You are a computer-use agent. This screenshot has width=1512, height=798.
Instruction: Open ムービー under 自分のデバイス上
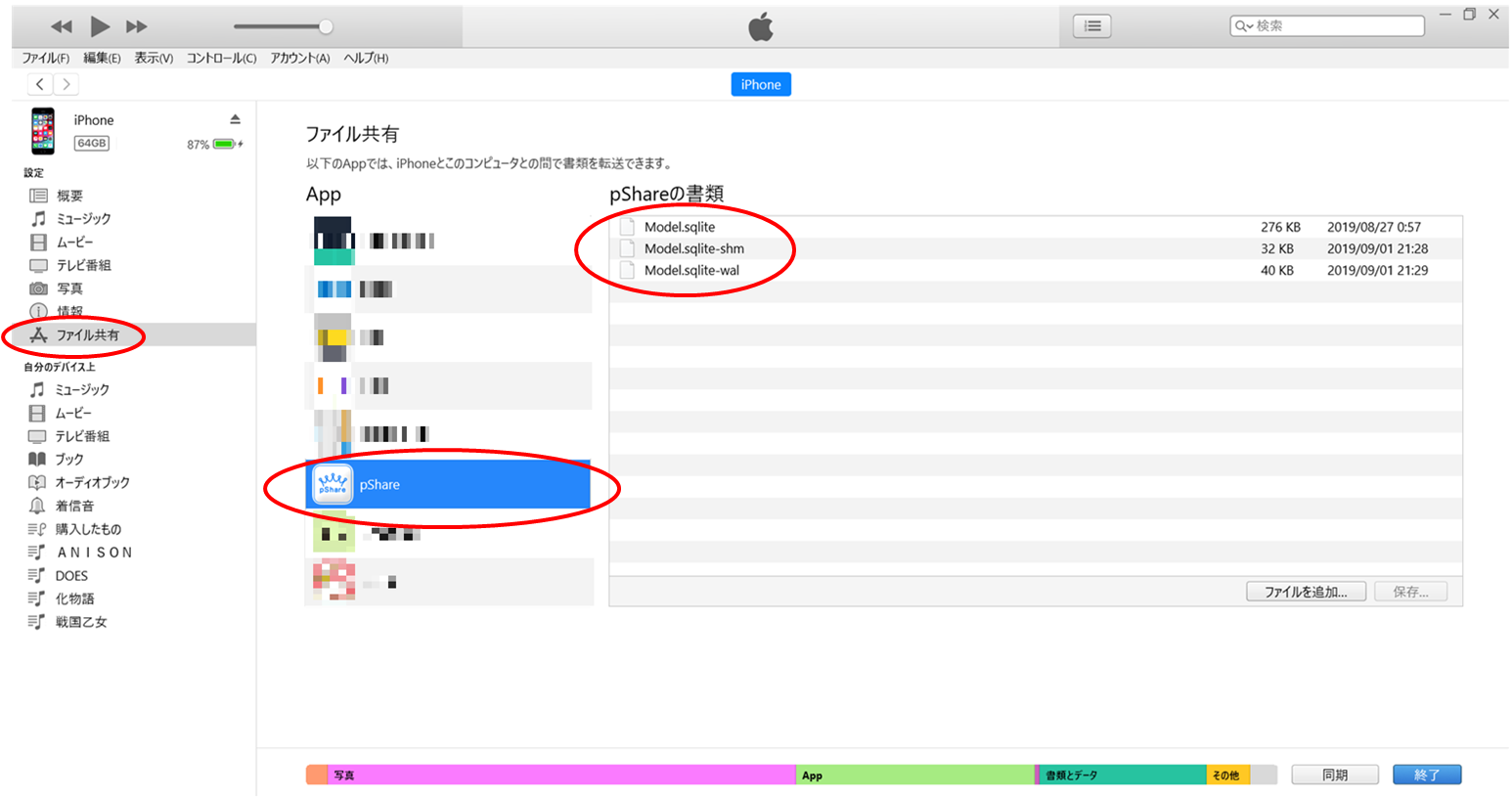click(x=73, y=413)
